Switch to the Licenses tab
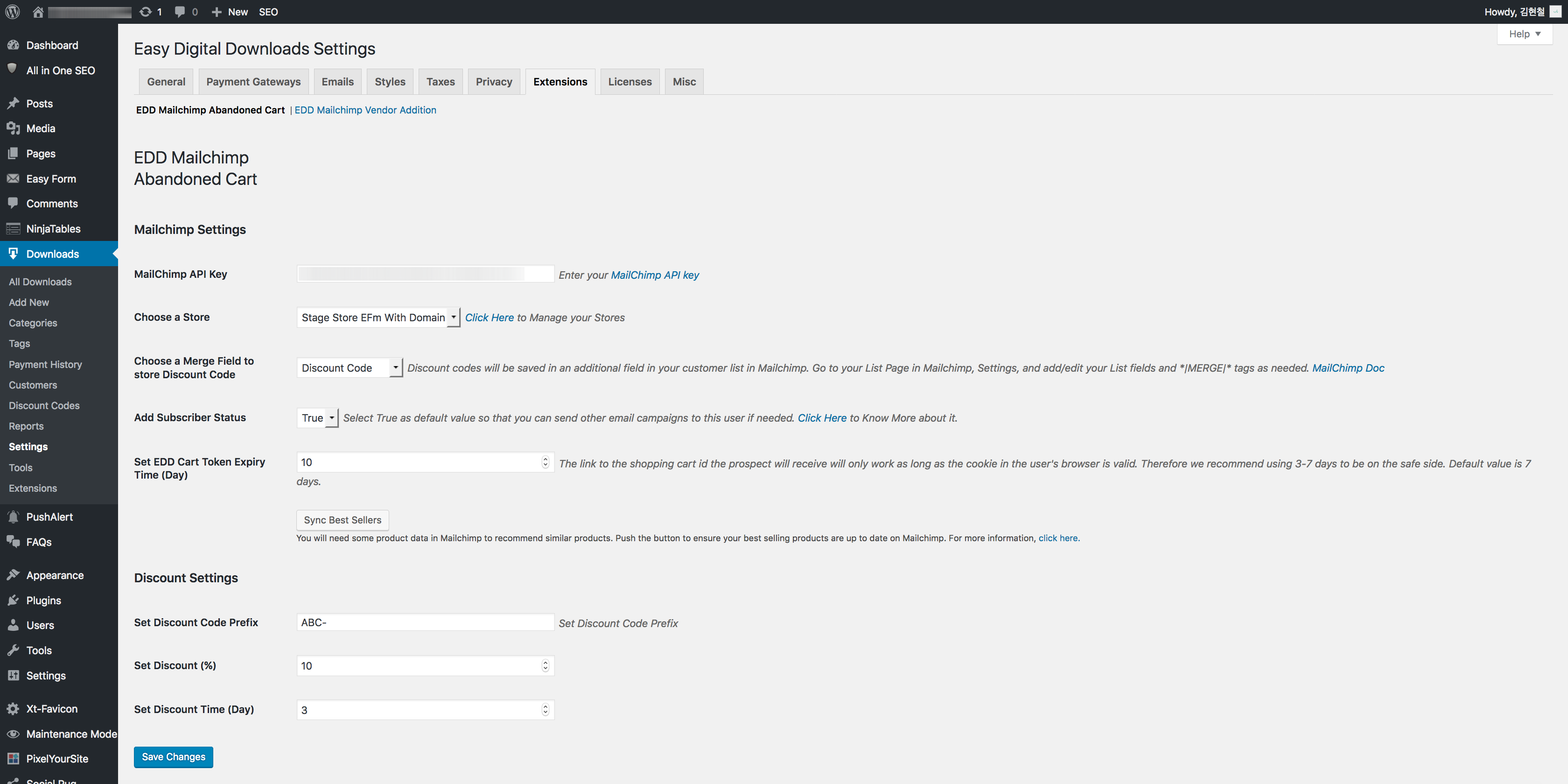 point(630,82)
